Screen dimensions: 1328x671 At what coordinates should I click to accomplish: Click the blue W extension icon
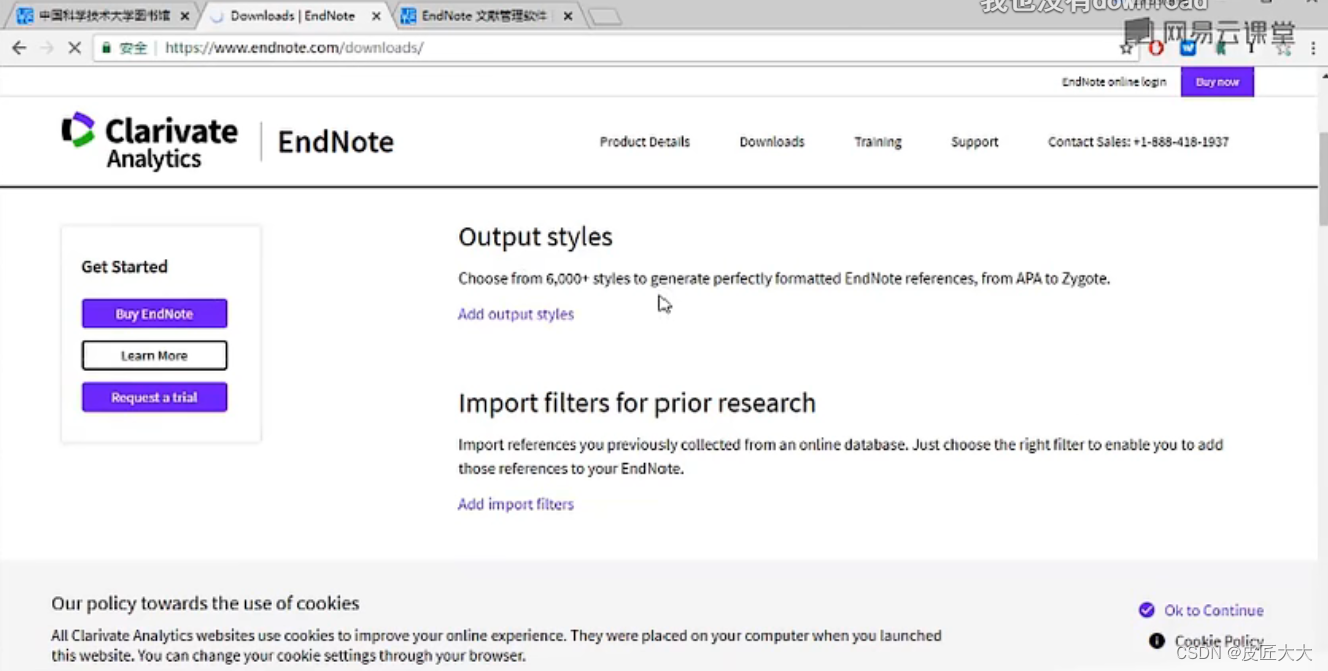1187,47
